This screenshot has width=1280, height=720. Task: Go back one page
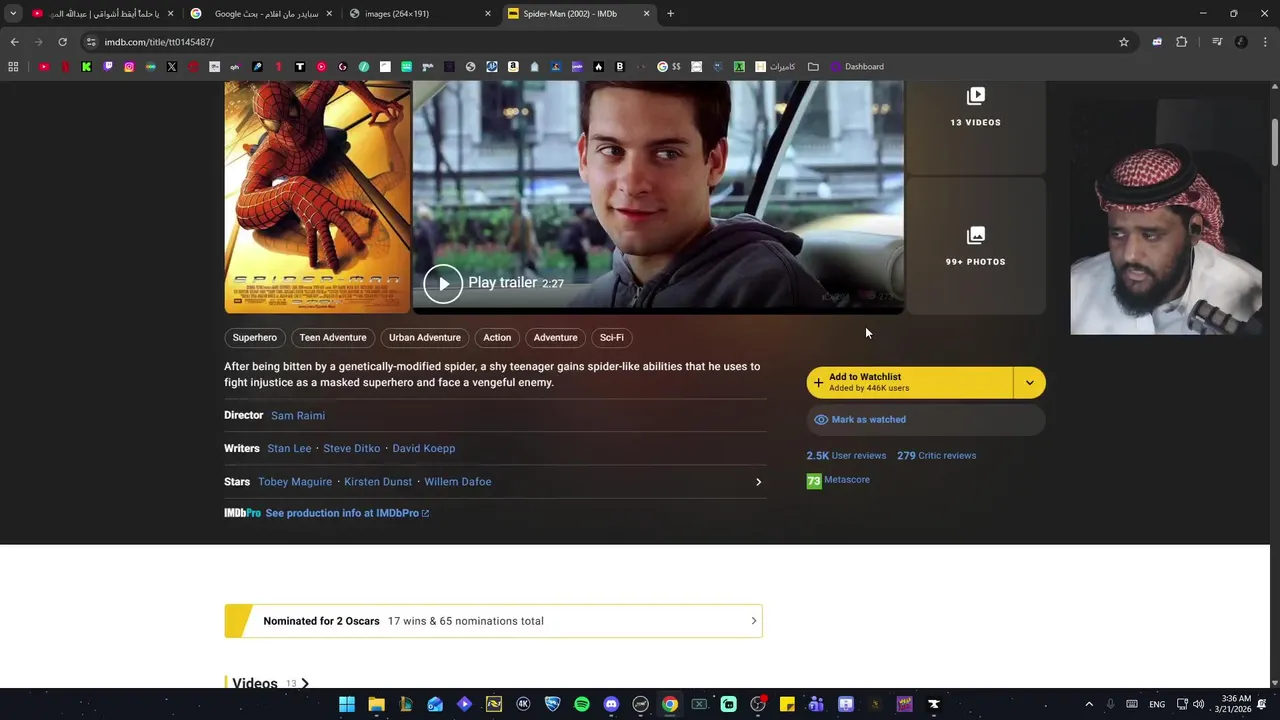[x=14, y=42]
